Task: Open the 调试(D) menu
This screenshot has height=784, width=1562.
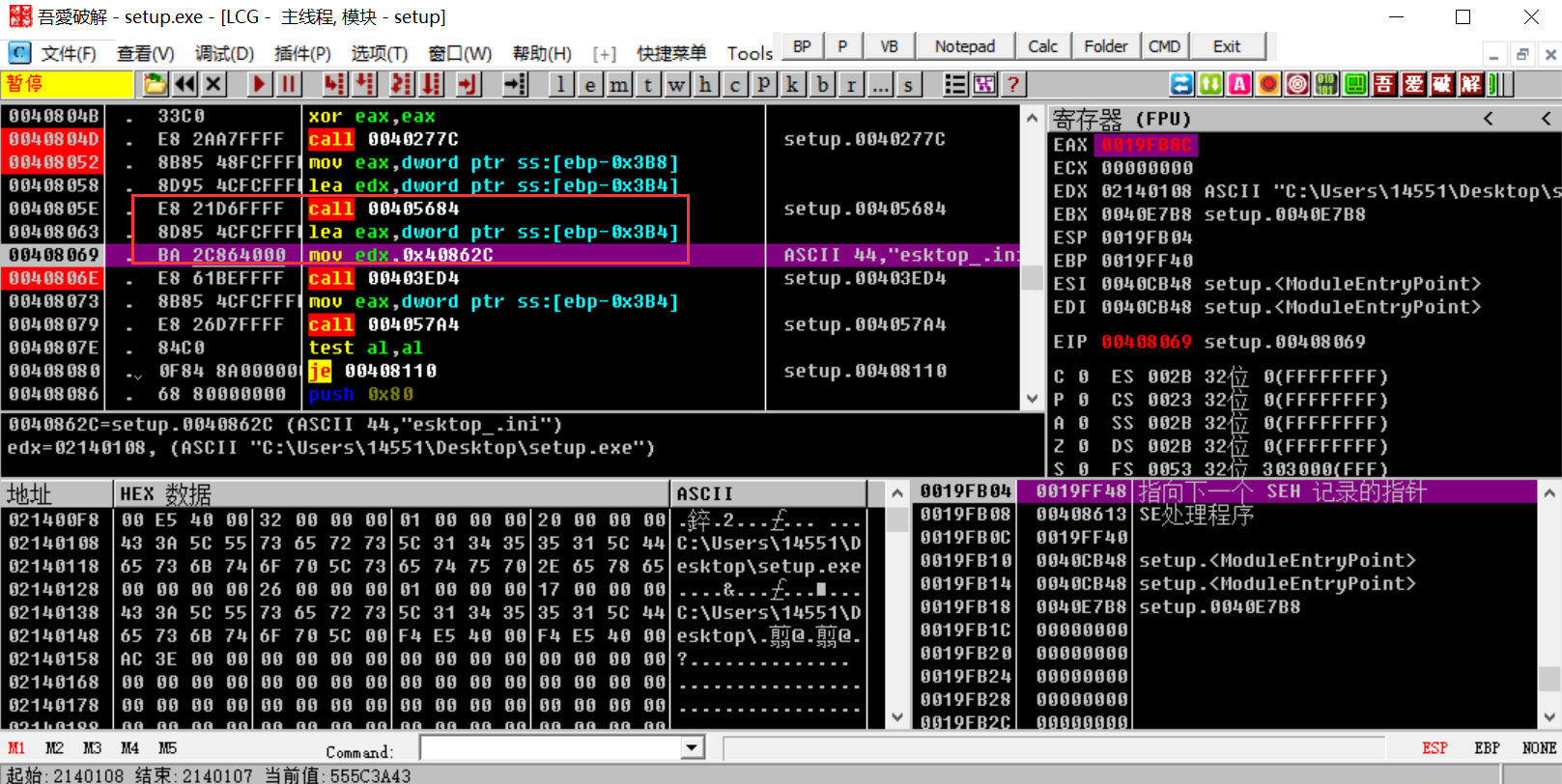Action: point(224,53)
